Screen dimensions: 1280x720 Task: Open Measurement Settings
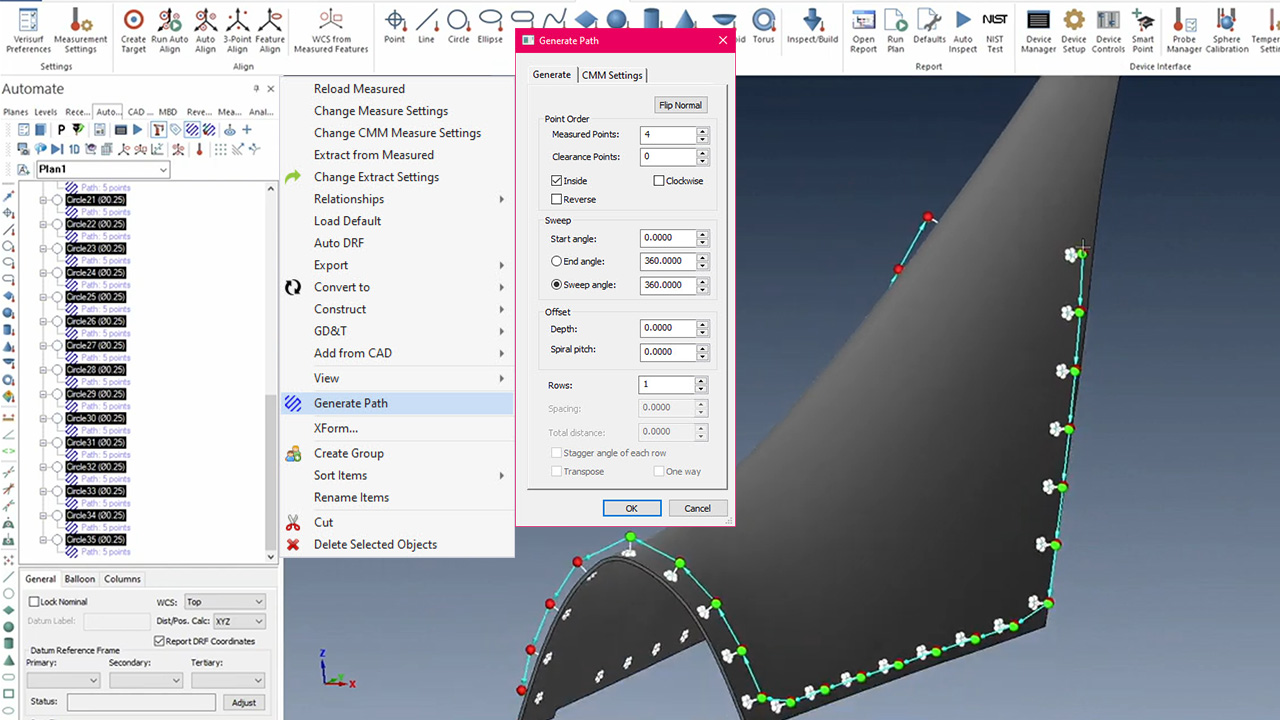click(x=81, y=31)
